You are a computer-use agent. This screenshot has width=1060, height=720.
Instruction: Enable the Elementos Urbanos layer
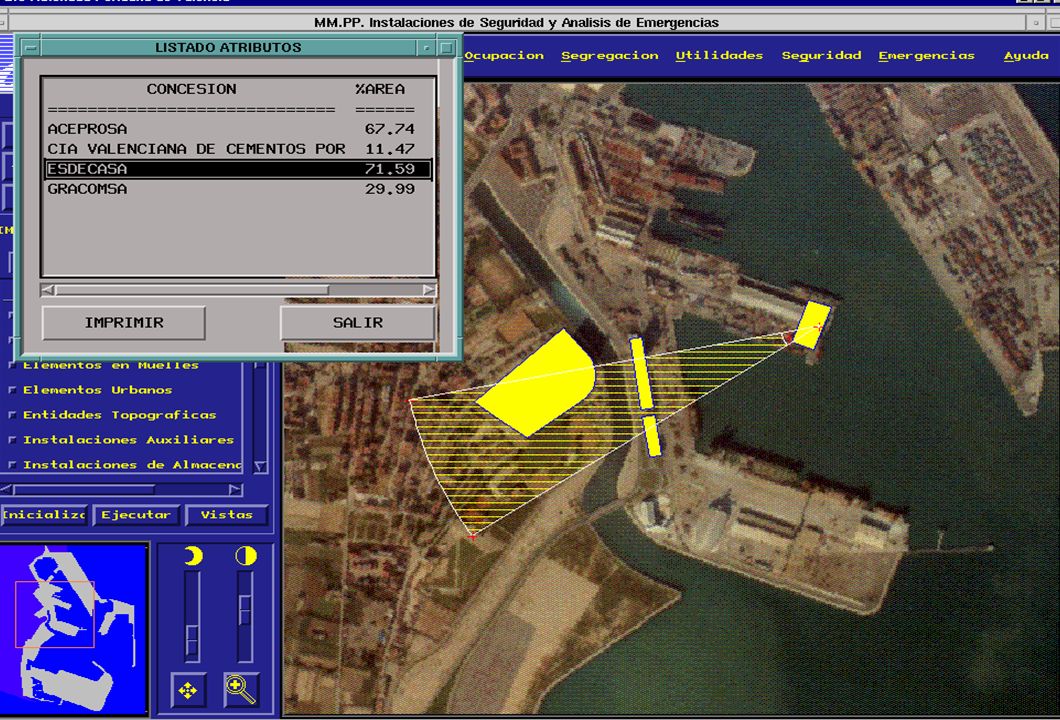(11, 390)
